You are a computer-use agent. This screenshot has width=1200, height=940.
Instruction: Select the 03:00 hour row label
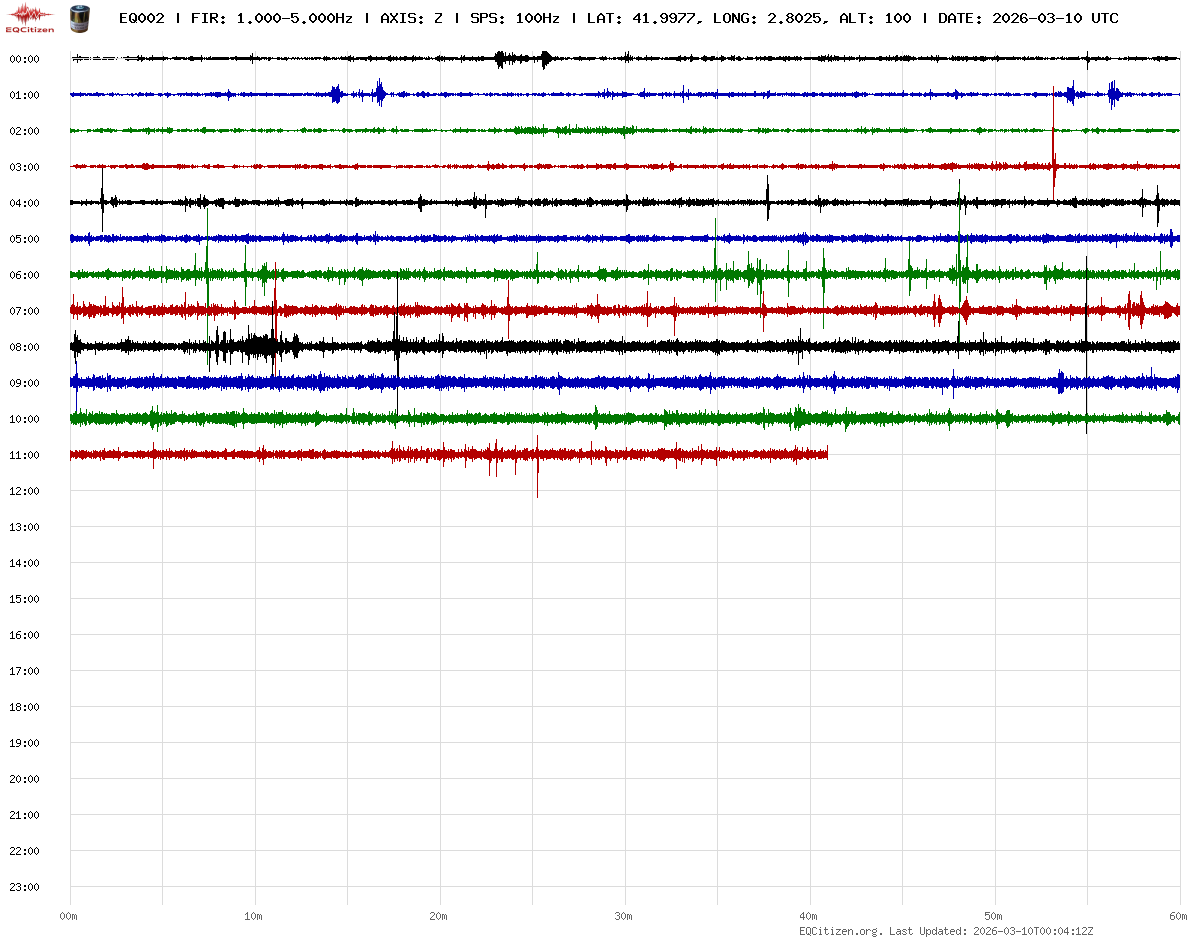tap(24, 167)
